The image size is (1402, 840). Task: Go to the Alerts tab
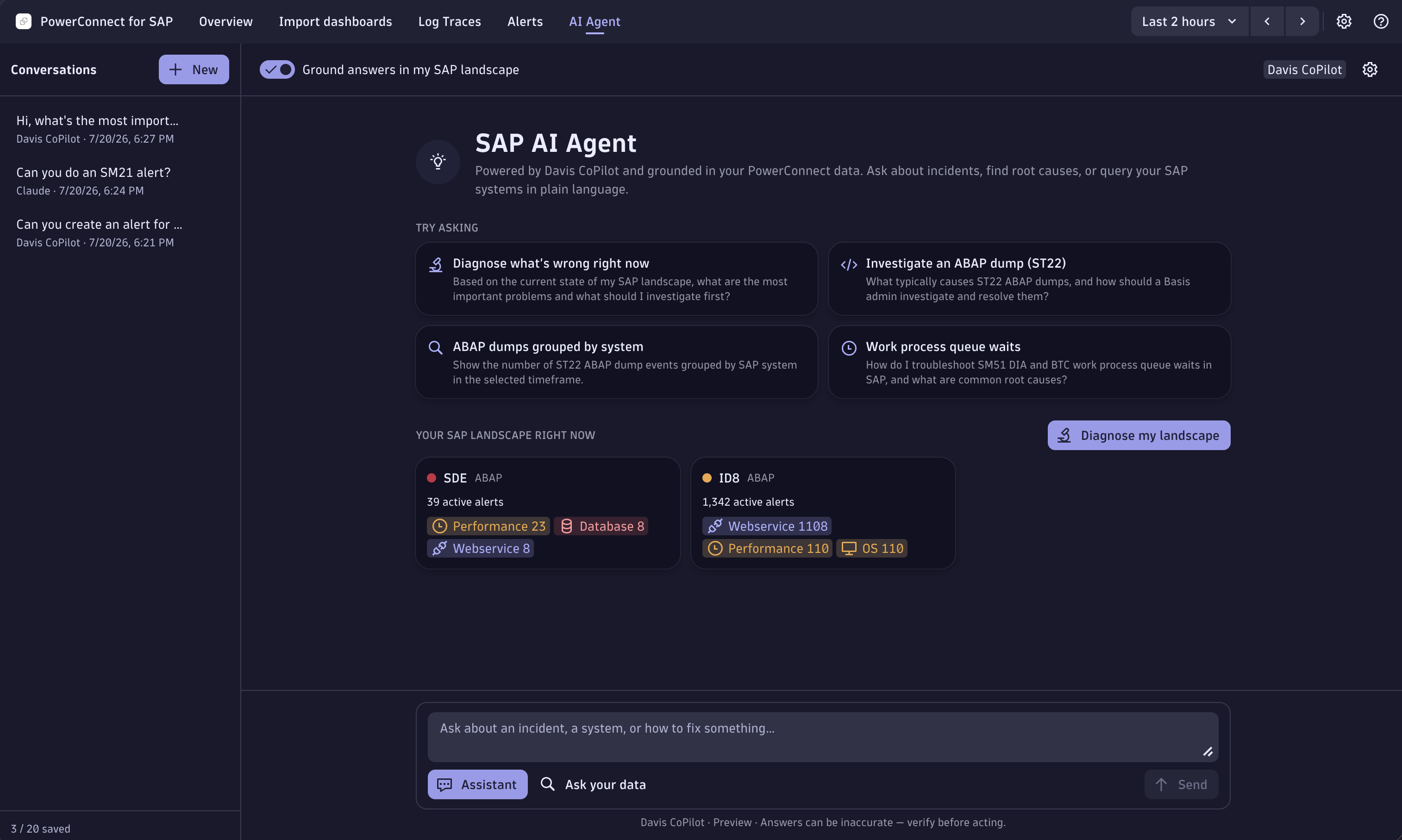coord(525,21)
